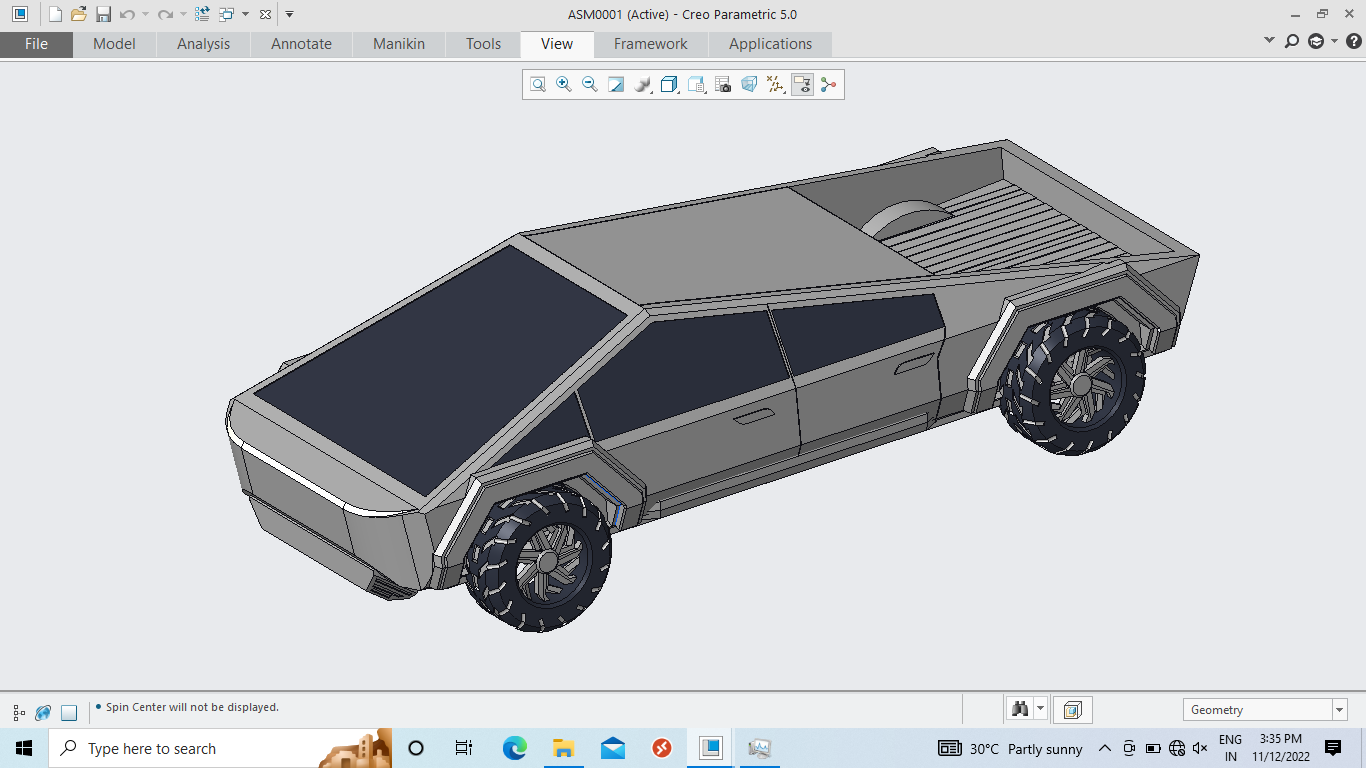Switch to the Applications tab
This screenshot has width=1366, height=768.
click(x=770, y=44)
